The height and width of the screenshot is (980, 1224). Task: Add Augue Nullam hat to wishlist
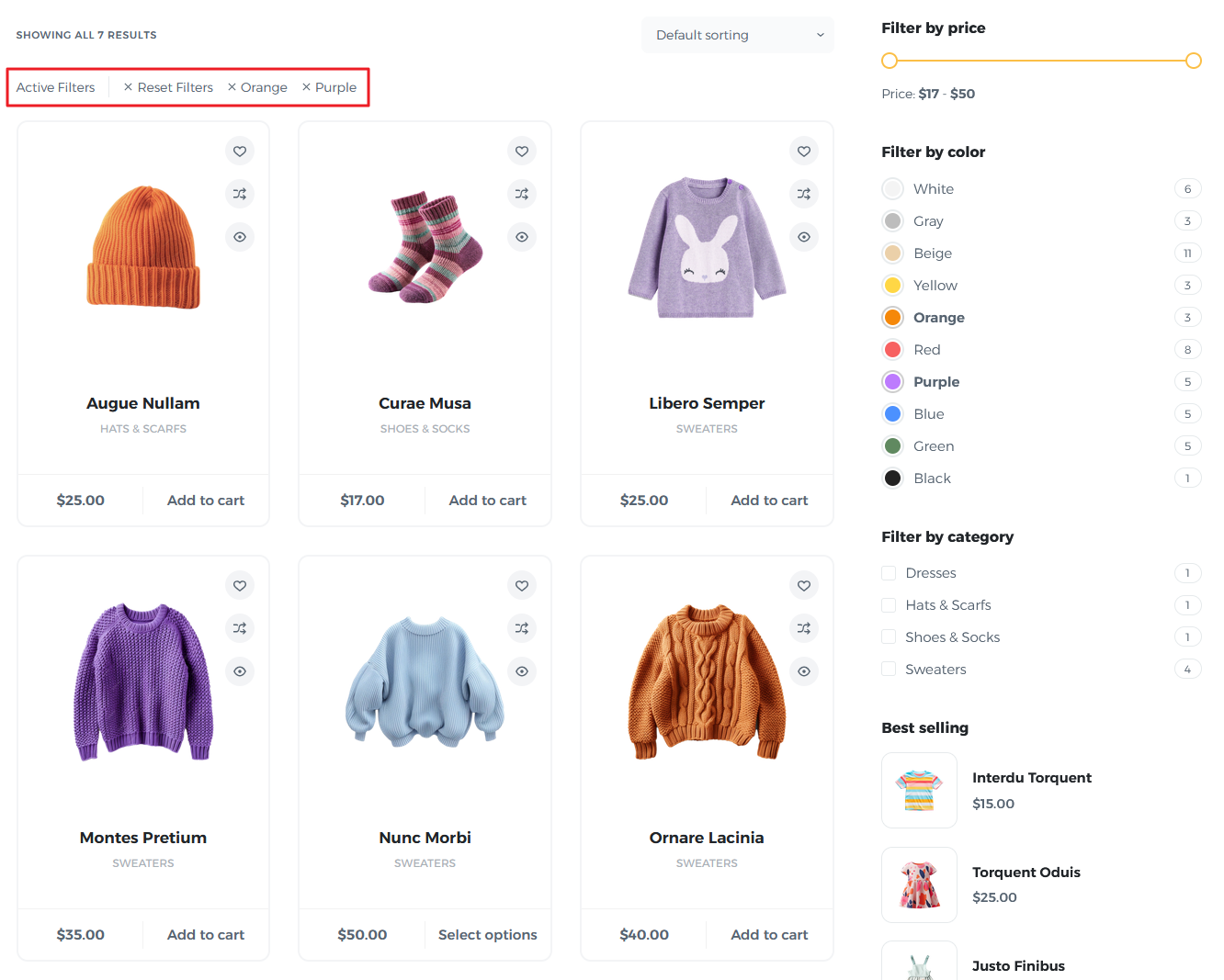pyautogui.click(x=240, y=151)
